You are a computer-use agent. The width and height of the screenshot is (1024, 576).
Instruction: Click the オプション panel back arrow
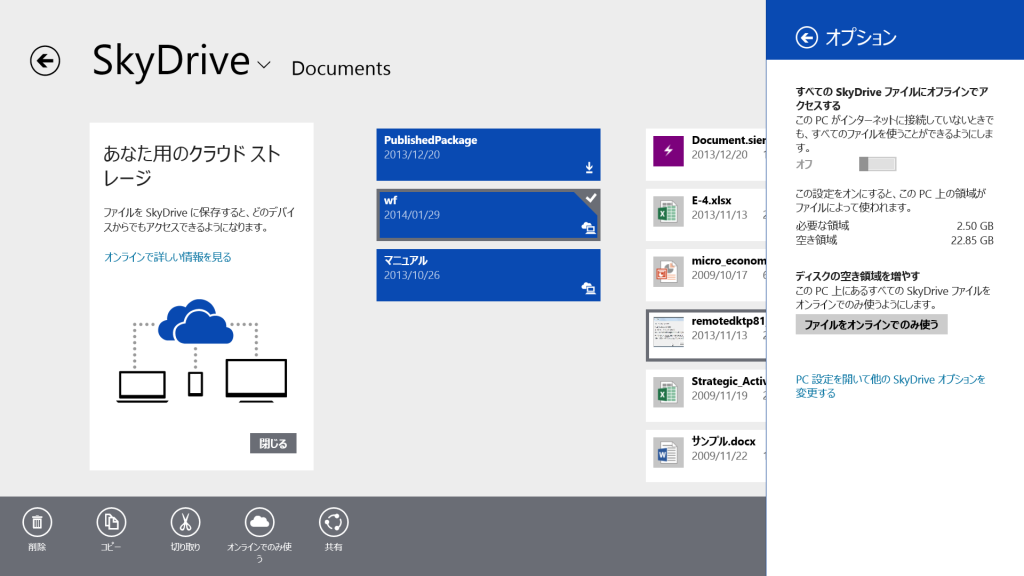coord(807,37)
